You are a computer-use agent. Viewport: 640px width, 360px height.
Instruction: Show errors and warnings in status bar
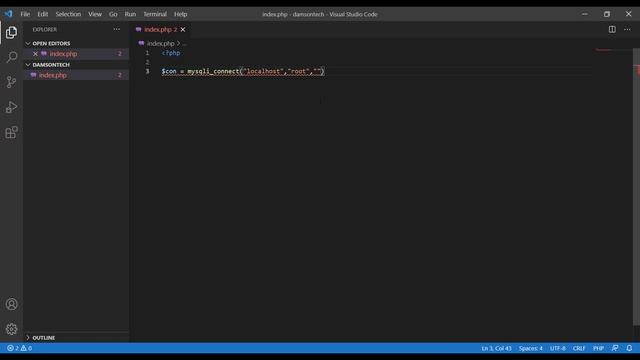coord(20,348)
